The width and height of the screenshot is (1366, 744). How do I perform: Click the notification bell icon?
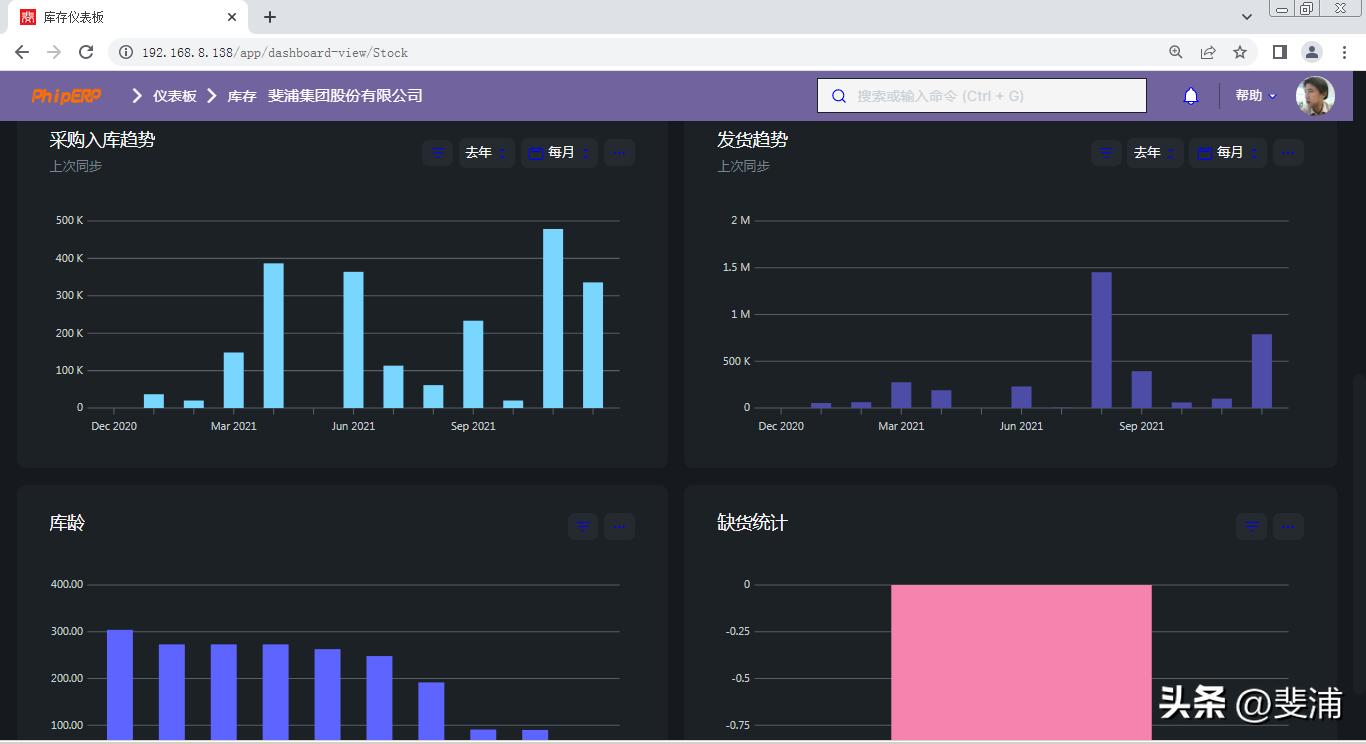pos(1190,96)
